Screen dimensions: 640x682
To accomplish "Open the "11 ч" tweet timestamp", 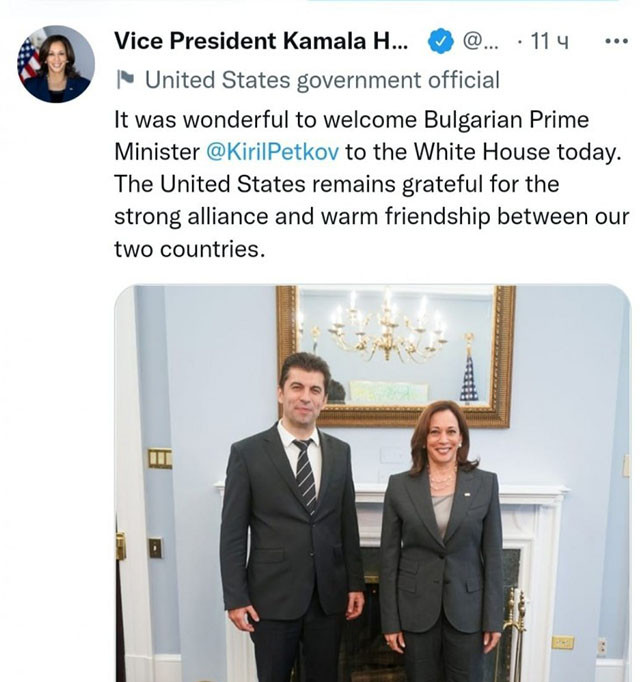I will click(550, 42).
